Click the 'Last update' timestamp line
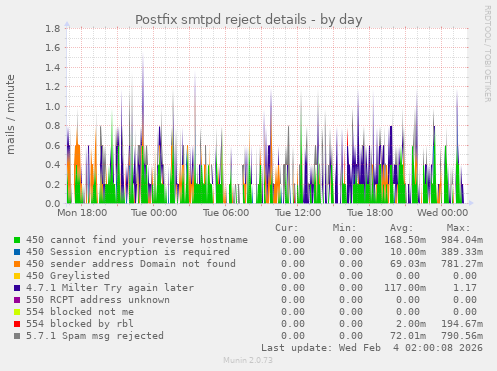497x371 pixels. point(372,348)
